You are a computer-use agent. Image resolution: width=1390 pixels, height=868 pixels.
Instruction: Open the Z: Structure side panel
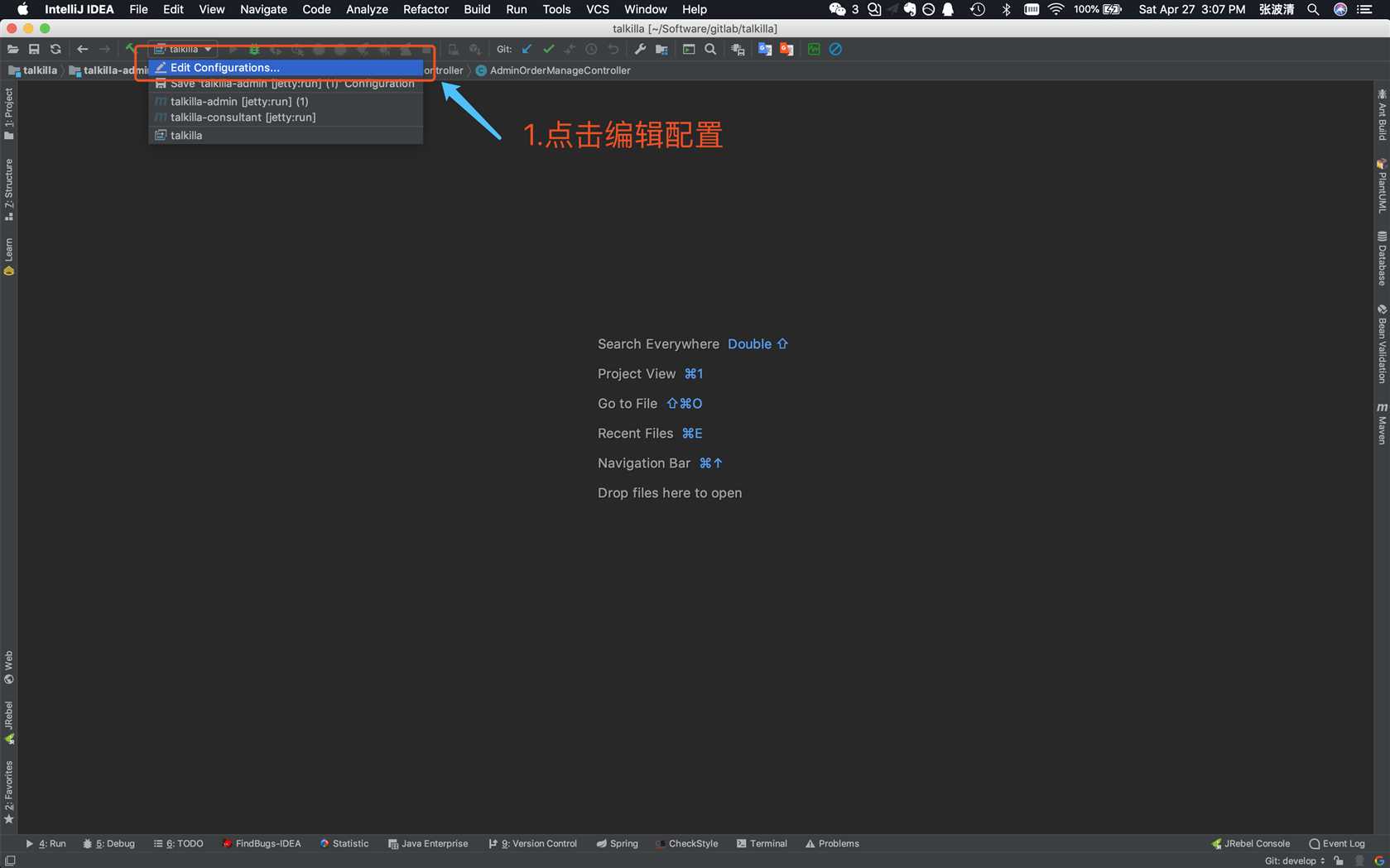[9, 189]
